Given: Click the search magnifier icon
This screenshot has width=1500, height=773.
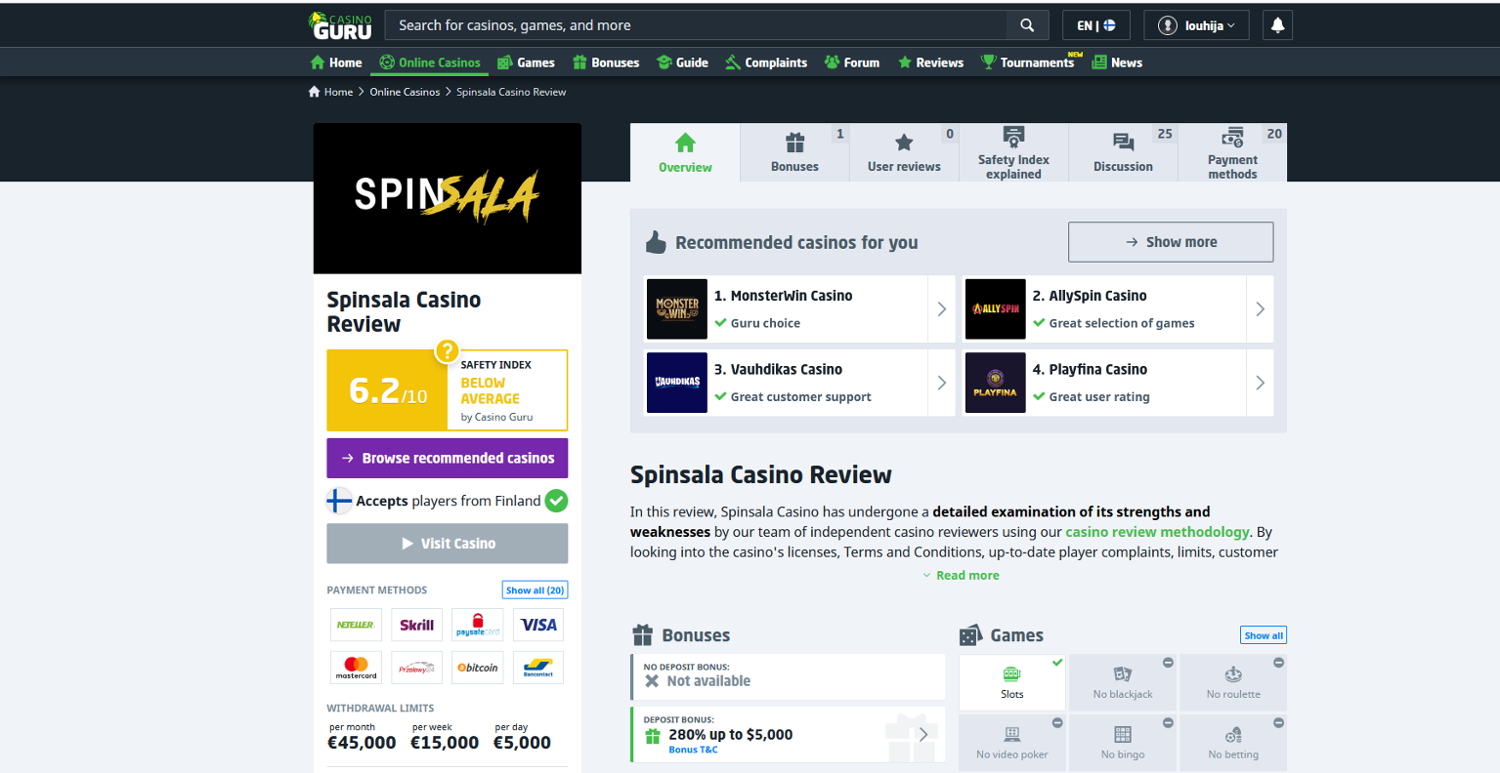Looking at the screenshot, I should [1027, 25].
